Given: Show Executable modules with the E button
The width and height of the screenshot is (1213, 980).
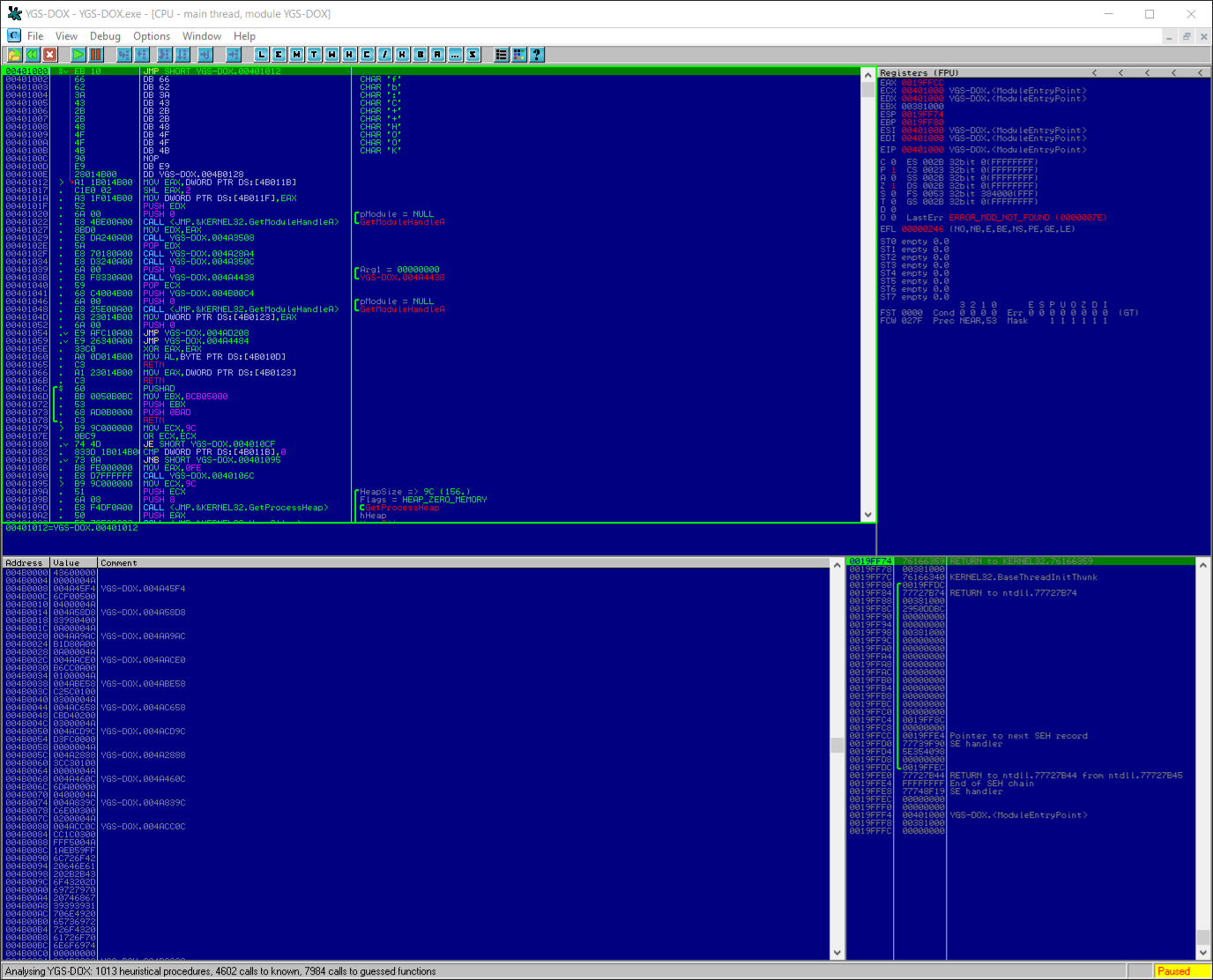Looking at the screenshot, I should (279, 55).
